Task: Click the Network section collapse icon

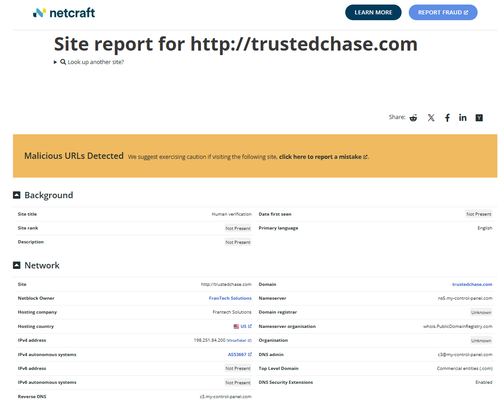Action: [17, 265]
